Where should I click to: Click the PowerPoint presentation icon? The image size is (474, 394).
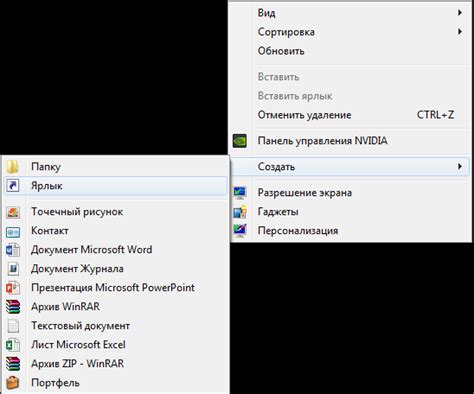click(x=13, y=288)
